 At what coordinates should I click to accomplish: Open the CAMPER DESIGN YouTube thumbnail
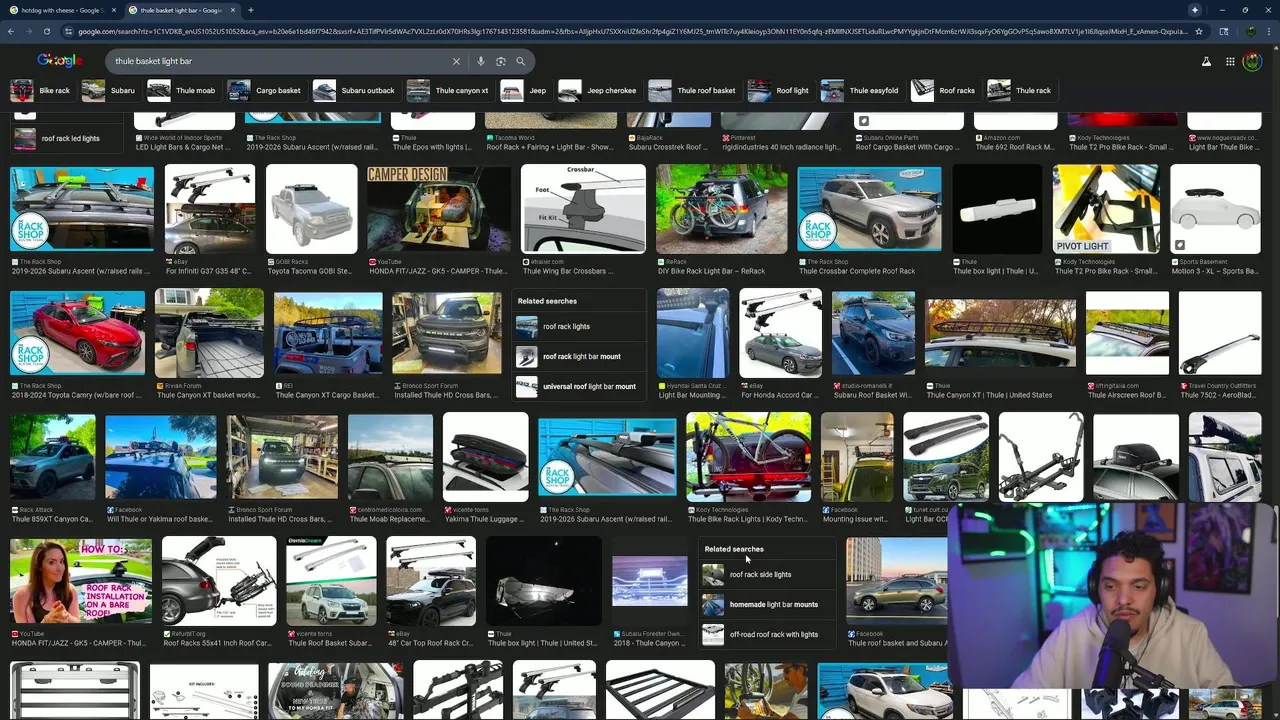tap(439, 209)
